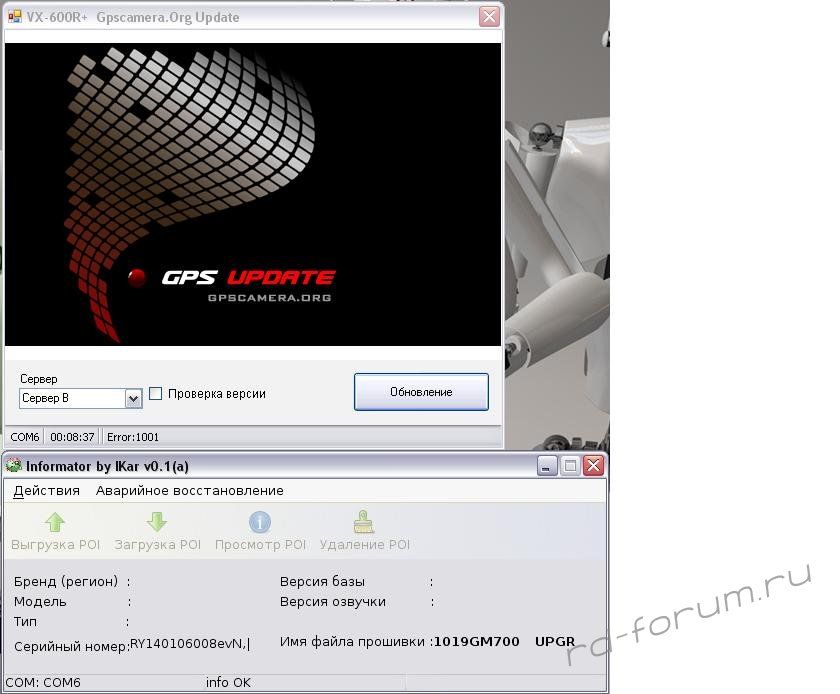Expand the Сервер dropdown arrow
The height and width of the screenshot is (694, 840).
(x=133, y=398)
